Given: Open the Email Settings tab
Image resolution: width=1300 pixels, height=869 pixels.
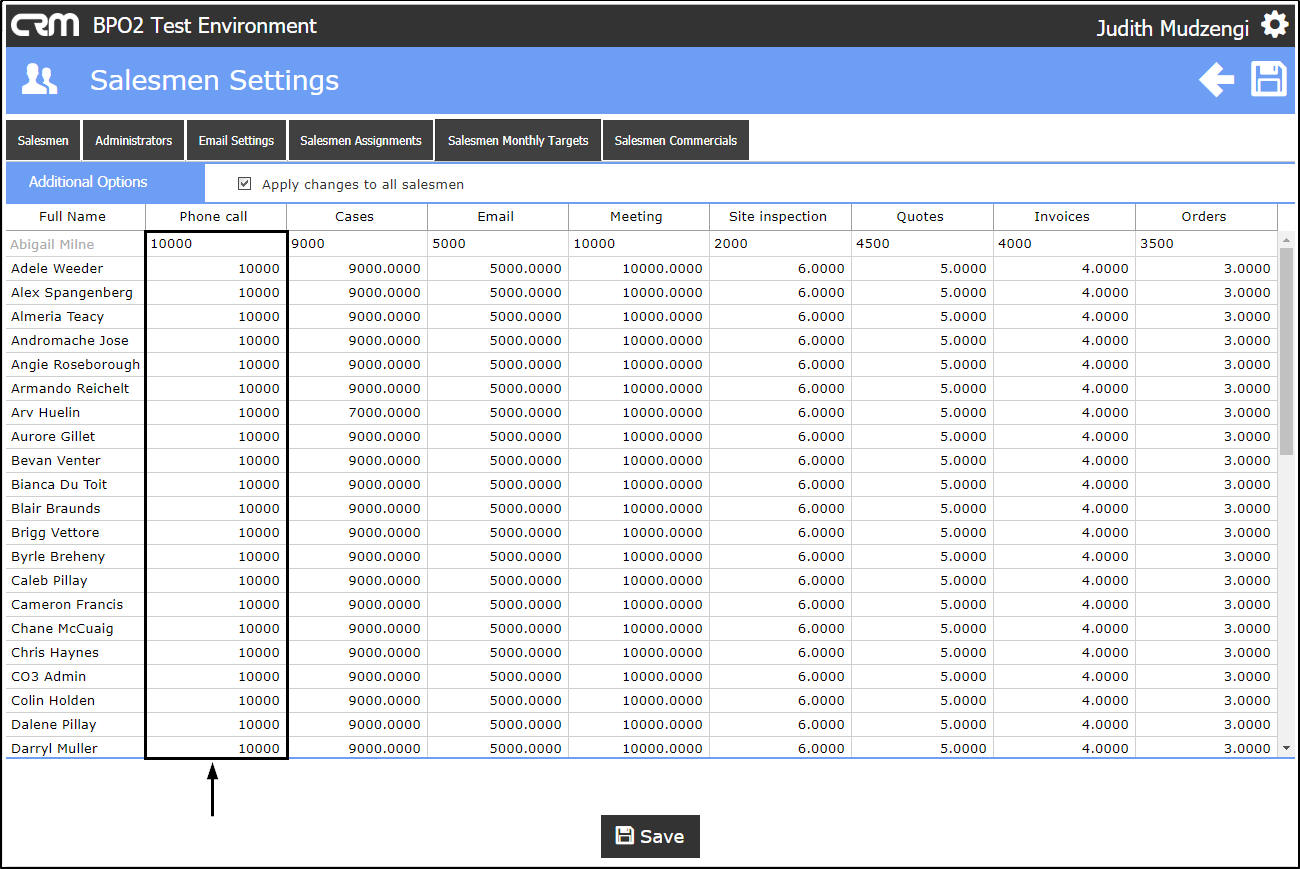Looking at the screenshot, I should pos(236,141).
